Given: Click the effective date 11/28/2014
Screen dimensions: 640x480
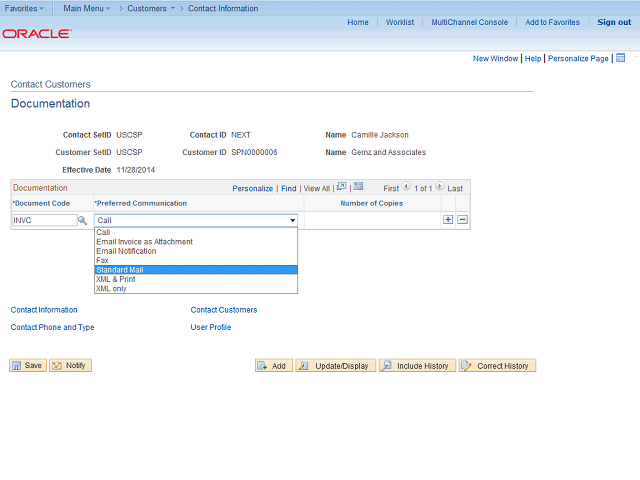Looking at the screenshot, I should pyautogui.click(x=136, y=170).
